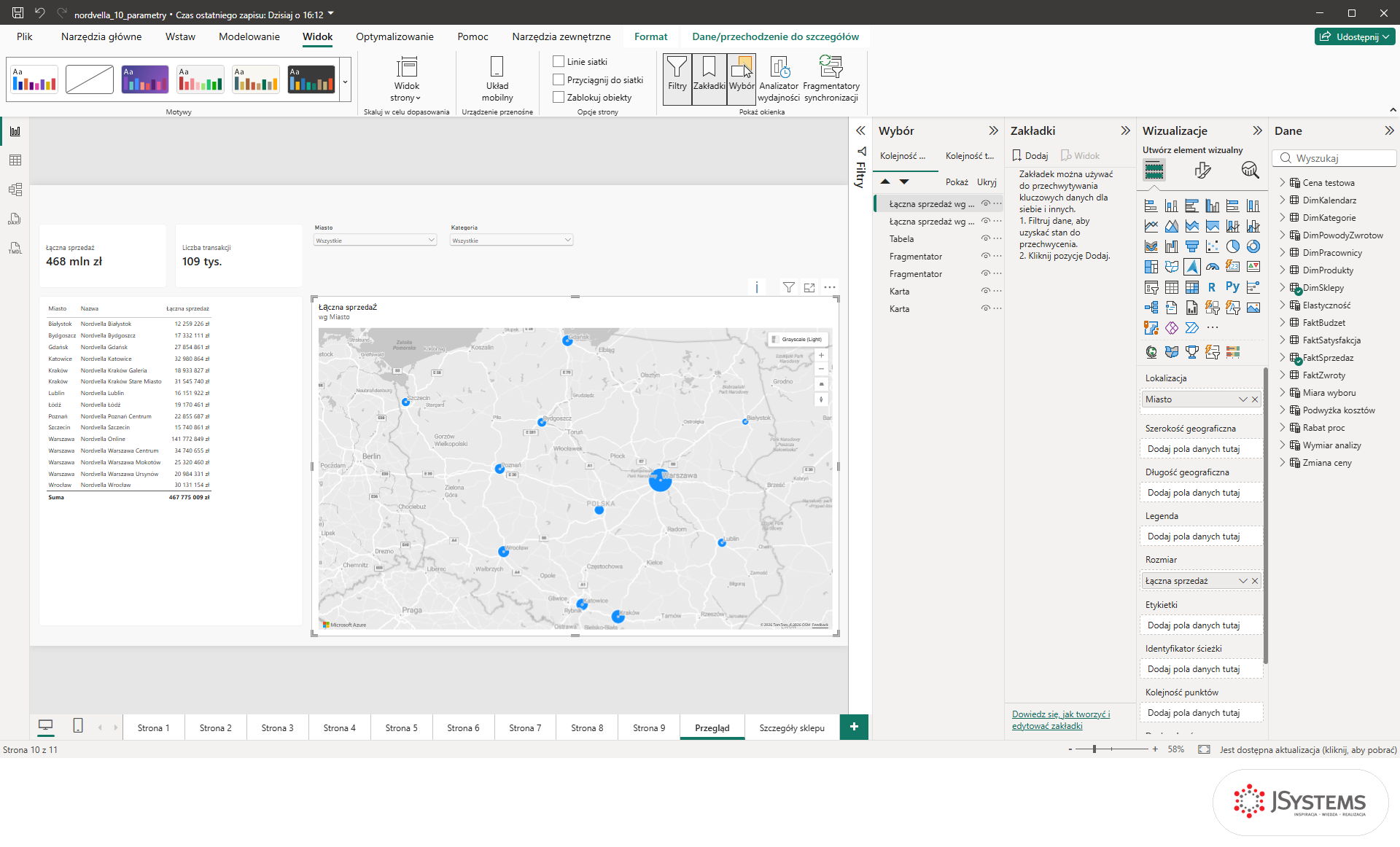Select the clustered column chart visual
This screenshot has width=1400, height=847.
(1213, 206)
